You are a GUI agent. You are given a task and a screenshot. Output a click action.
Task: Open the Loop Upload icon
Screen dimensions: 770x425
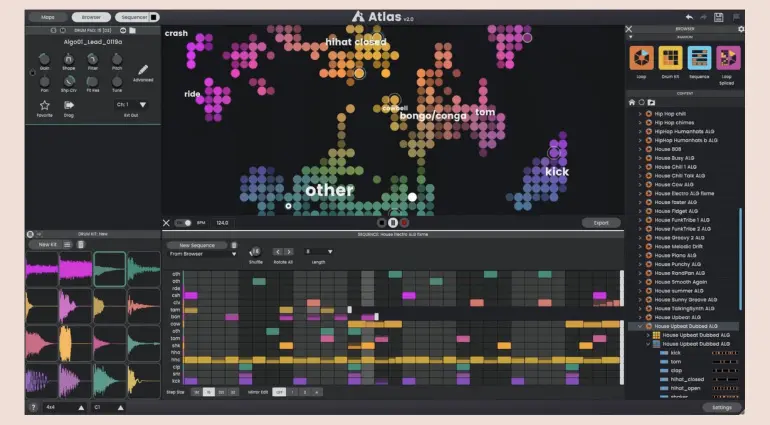point(727,58)
